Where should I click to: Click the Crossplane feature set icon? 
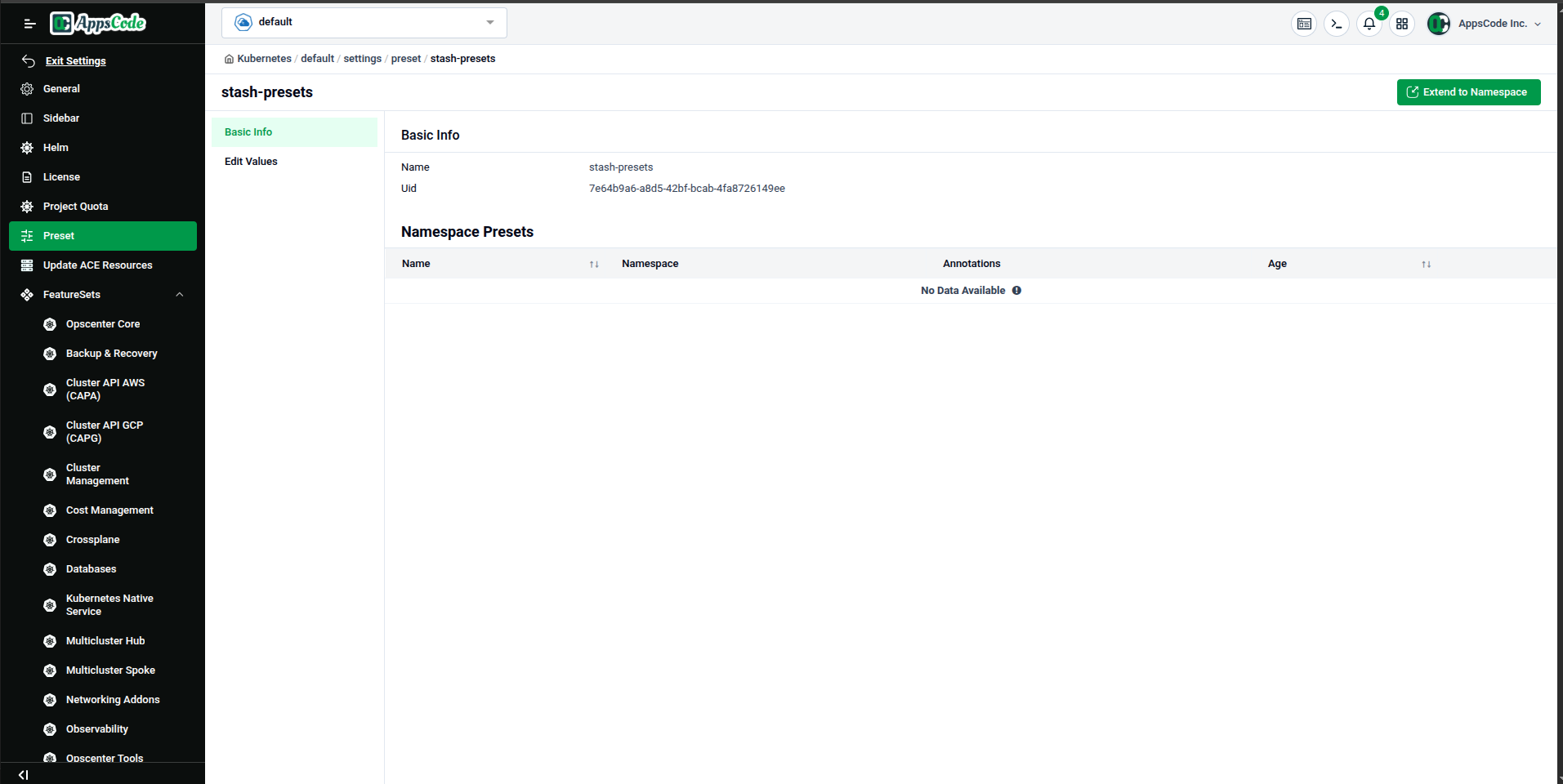click(x=50, y=539)
